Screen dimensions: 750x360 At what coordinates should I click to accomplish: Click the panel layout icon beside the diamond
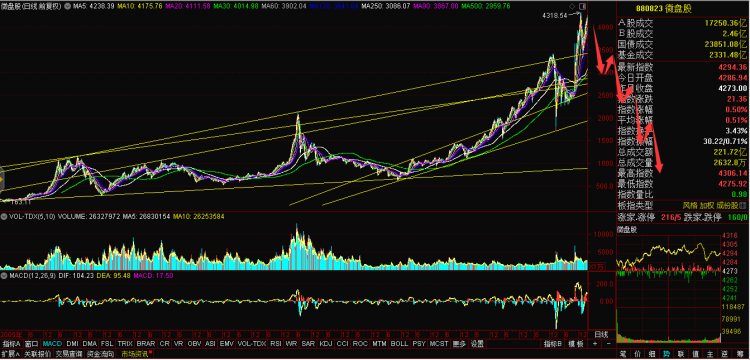(581, 6)
